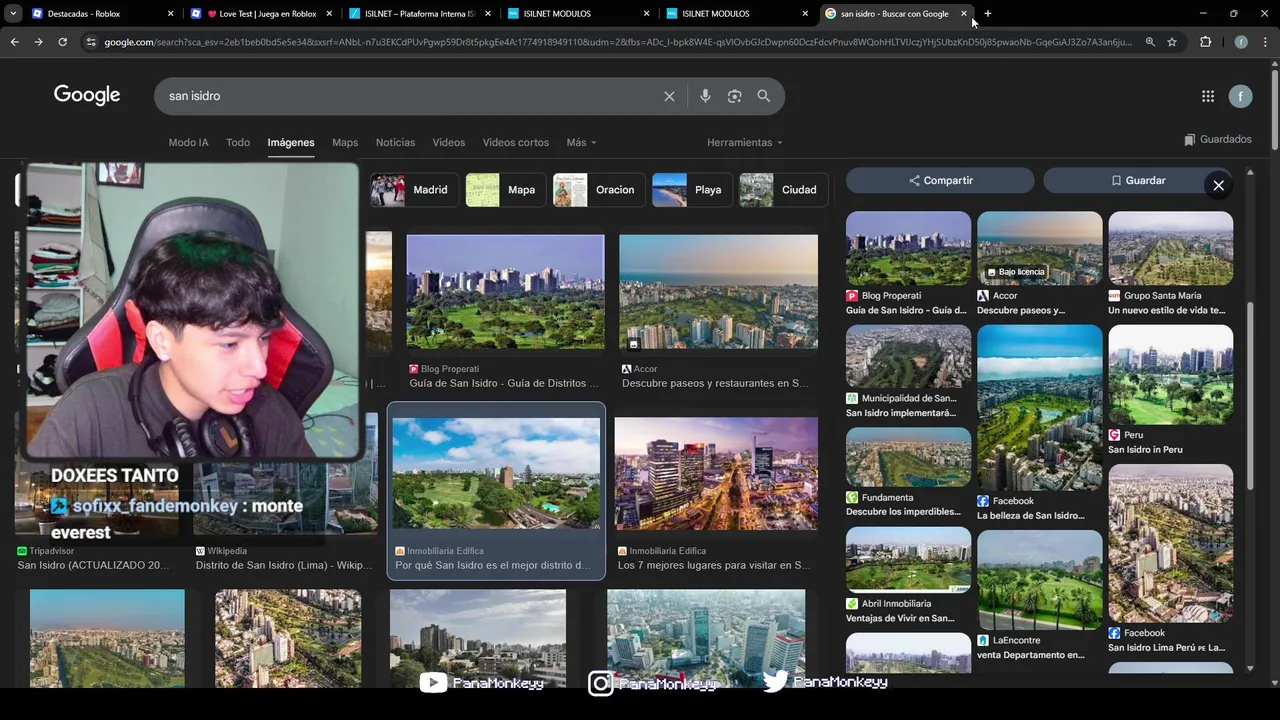Close the Love Test Roblox tab
Image resolution: width=1280 pixels, height=720 pixels.
click(329, 14)
